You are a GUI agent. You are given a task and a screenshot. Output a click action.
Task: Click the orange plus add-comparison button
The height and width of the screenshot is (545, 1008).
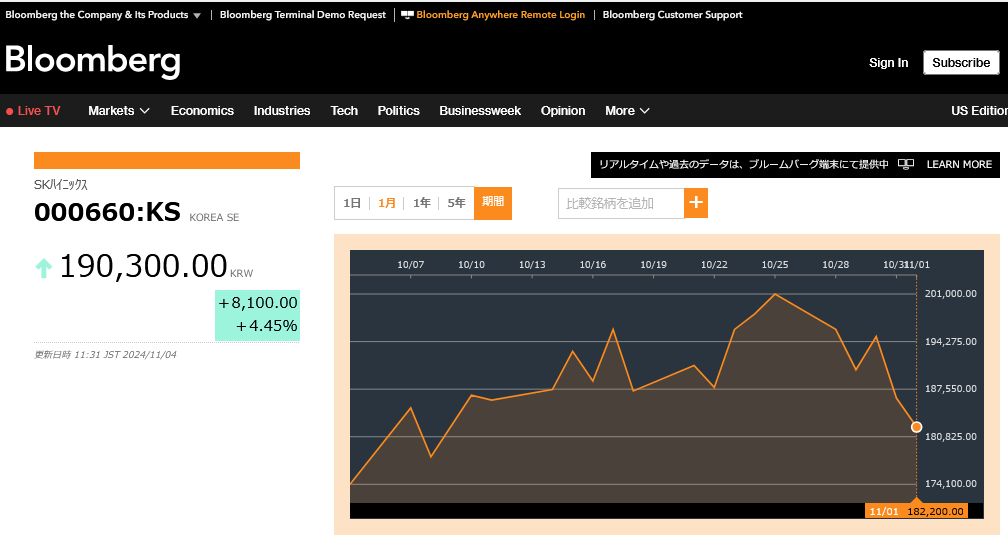tap(696, 203)
